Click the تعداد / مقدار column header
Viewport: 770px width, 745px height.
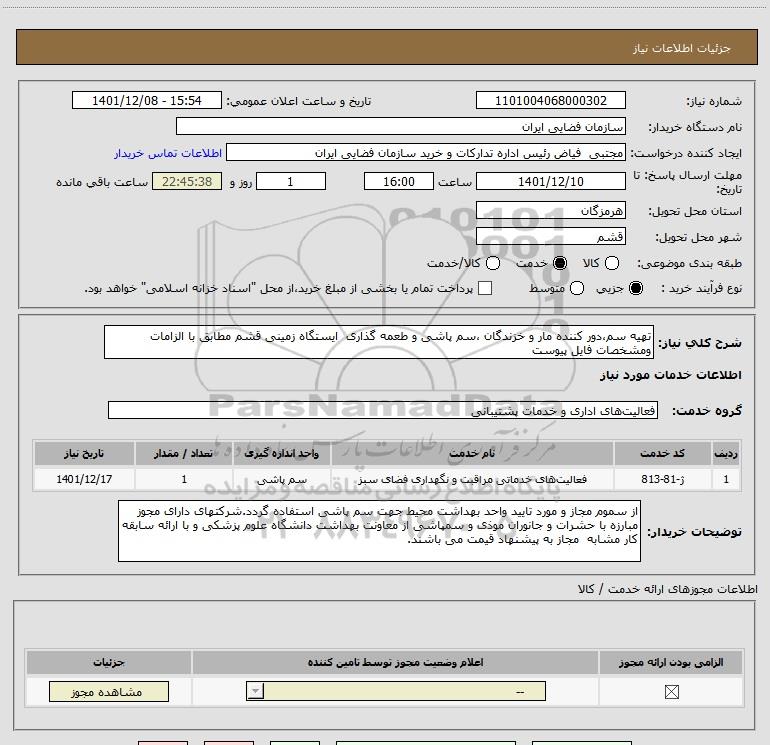[184, 453]
